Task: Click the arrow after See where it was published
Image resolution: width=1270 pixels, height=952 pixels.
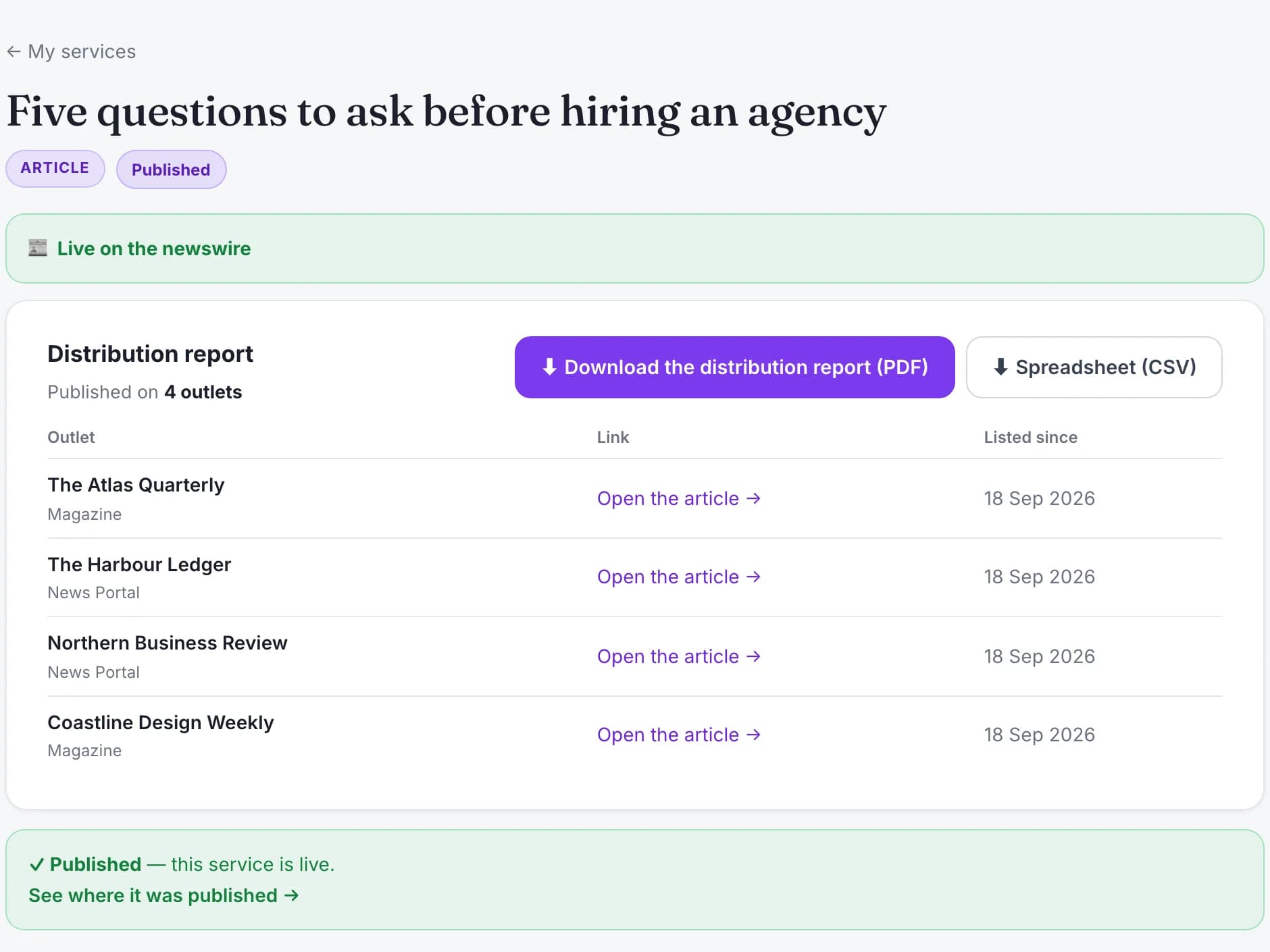Action: tap(292, 895)
